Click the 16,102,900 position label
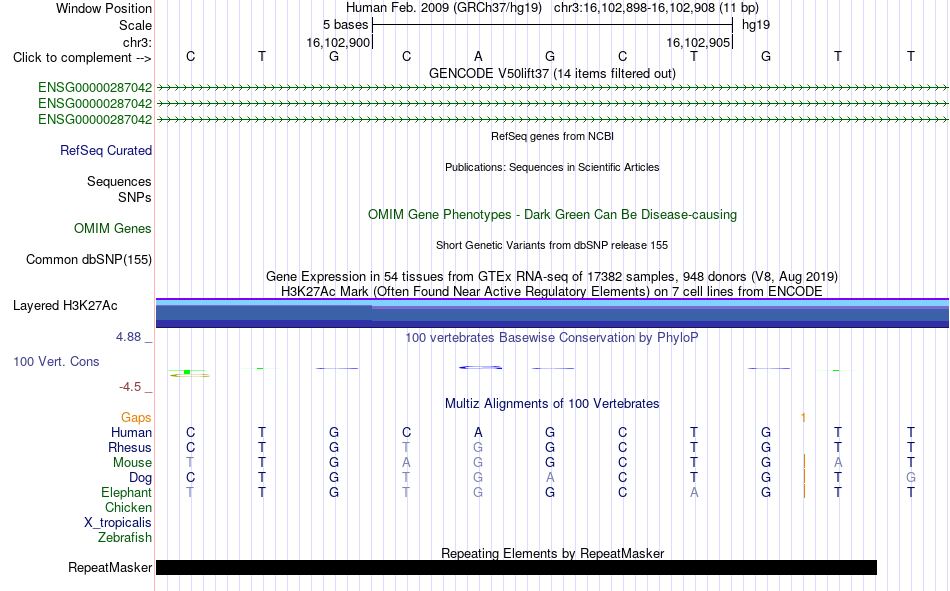 (338, 42)
